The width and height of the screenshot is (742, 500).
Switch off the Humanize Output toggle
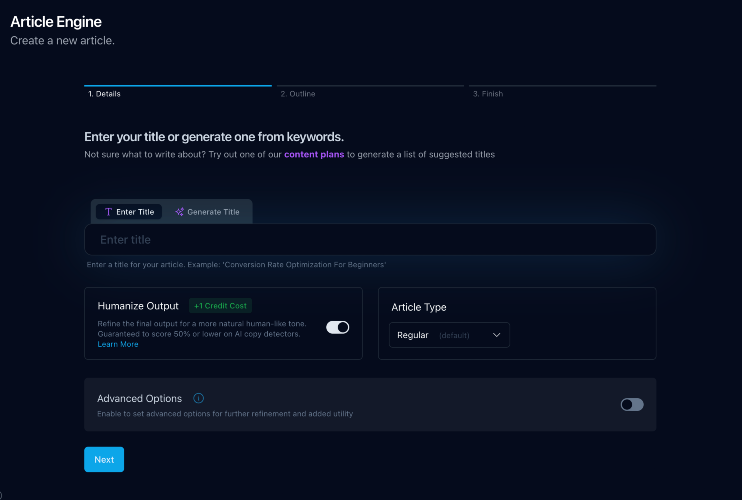click(337, 327)
